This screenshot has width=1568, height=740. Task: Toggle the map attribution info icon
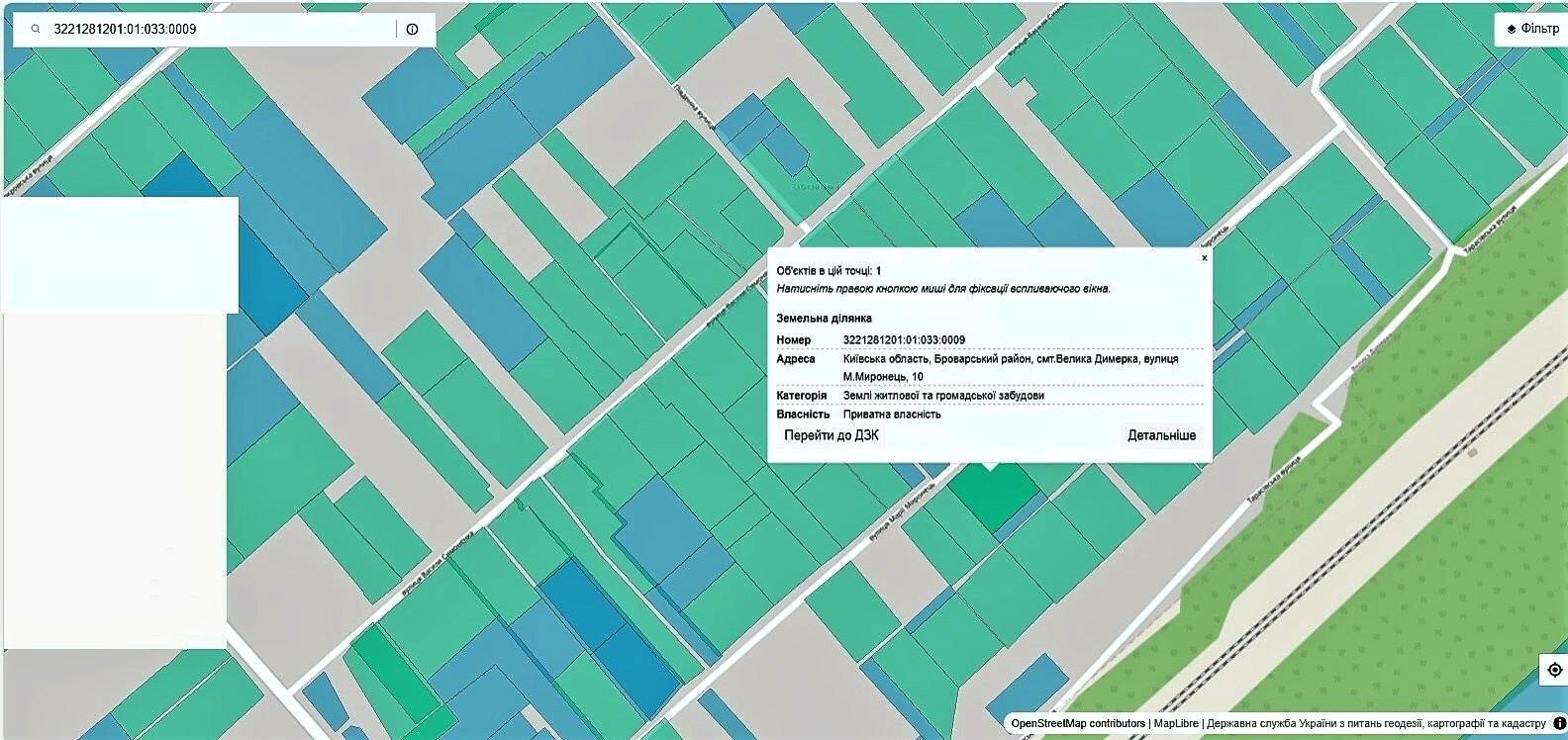[x=1560, y=724]
